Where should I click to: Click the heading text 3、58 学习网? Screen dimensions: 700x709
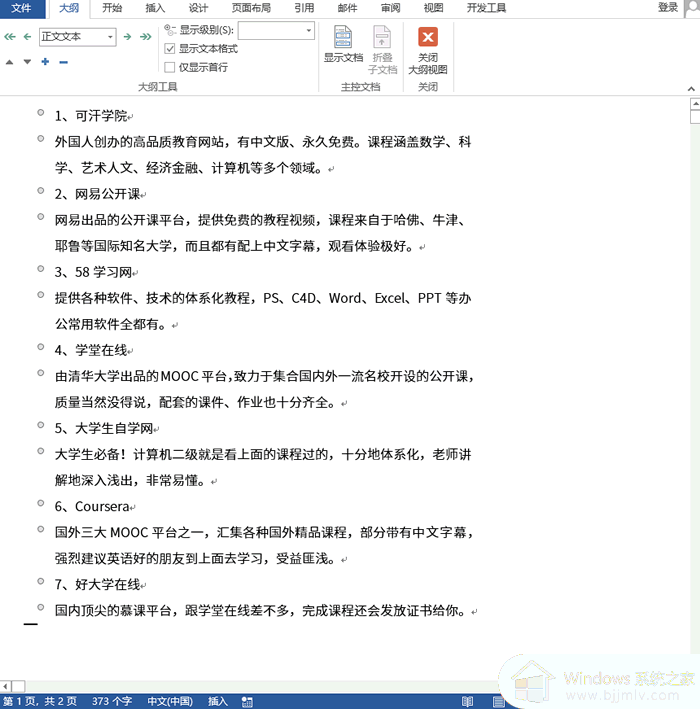click(x=93, y=272)
